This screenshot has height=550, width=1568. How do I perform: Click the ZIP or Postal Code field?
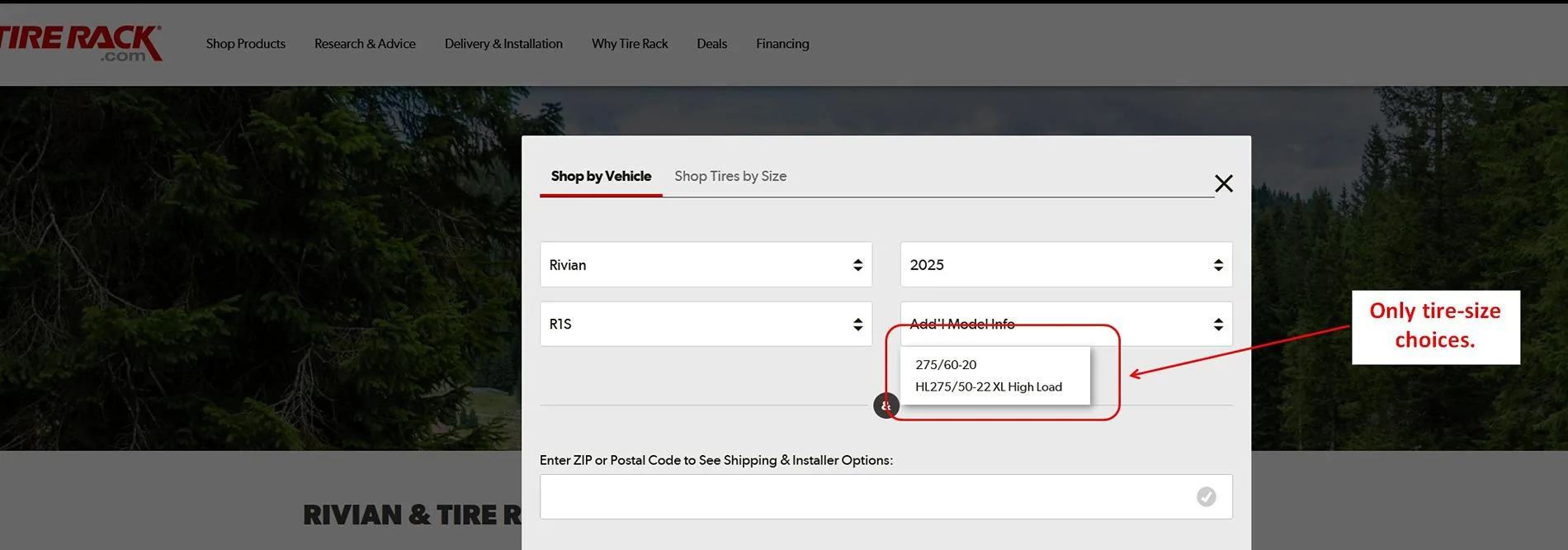pos(886,496)
